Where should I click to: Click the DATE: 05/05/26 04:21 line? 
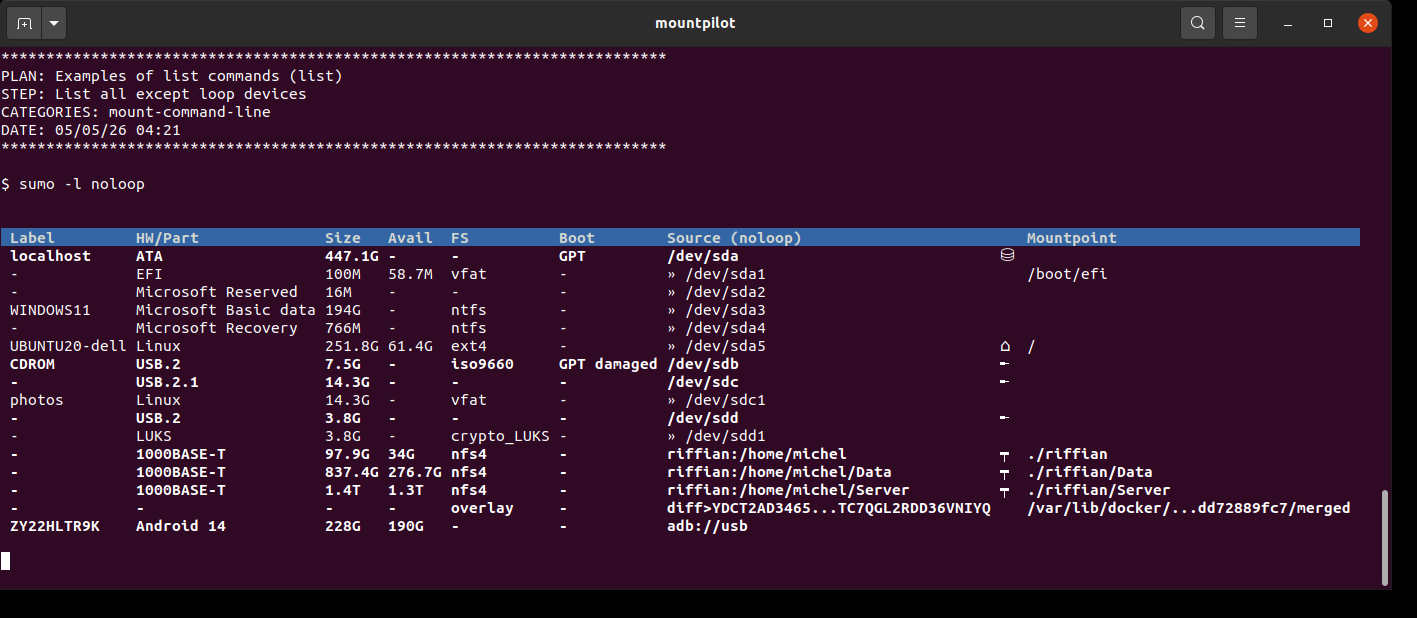coord(91,130)
